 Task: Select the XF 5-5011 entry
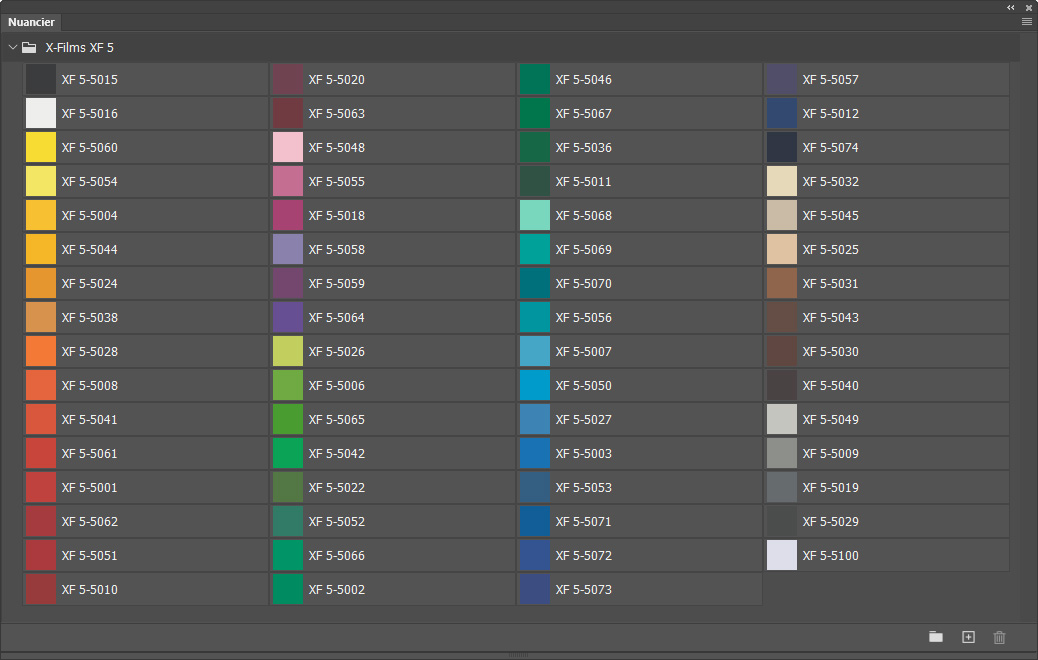[x=639, y=181]
